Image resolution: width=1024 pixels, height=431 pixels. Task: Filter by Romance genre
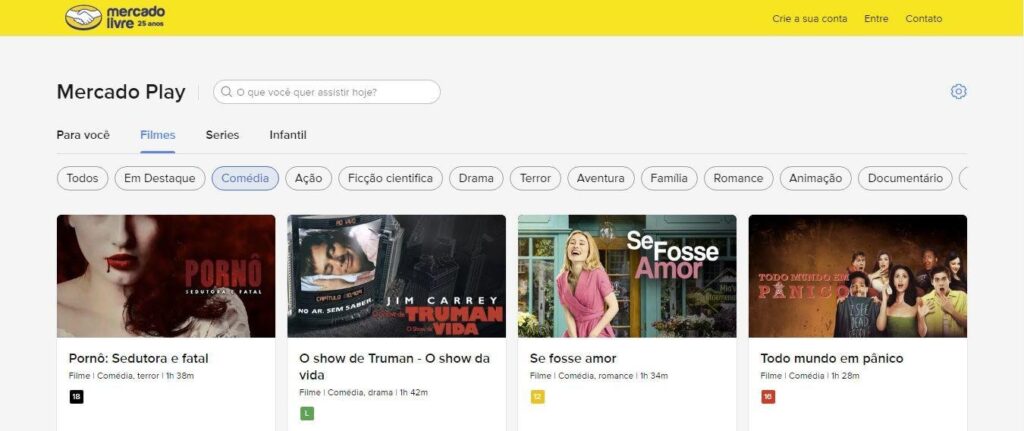738,178
